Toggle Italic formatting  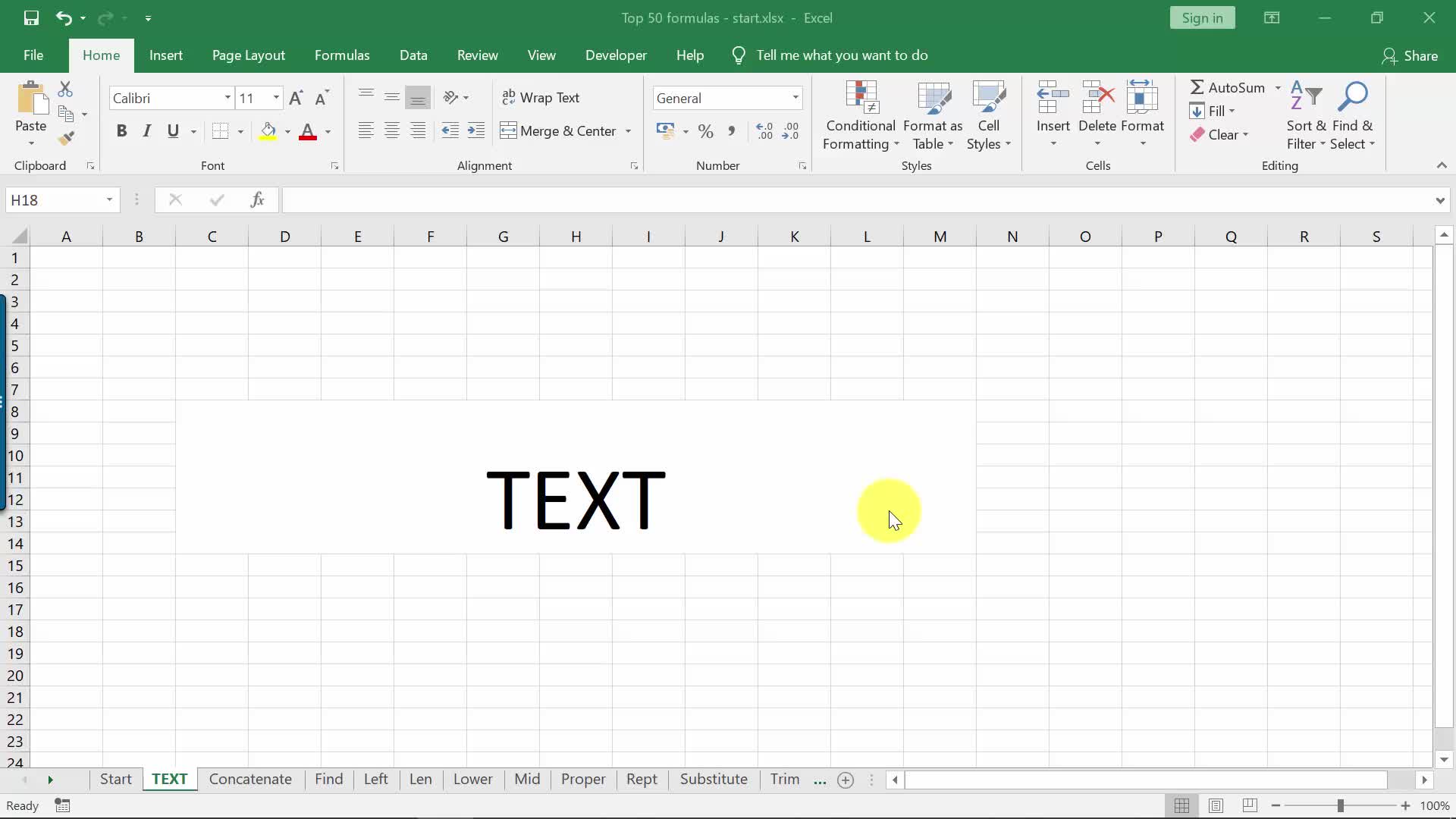tap(147, 131)
